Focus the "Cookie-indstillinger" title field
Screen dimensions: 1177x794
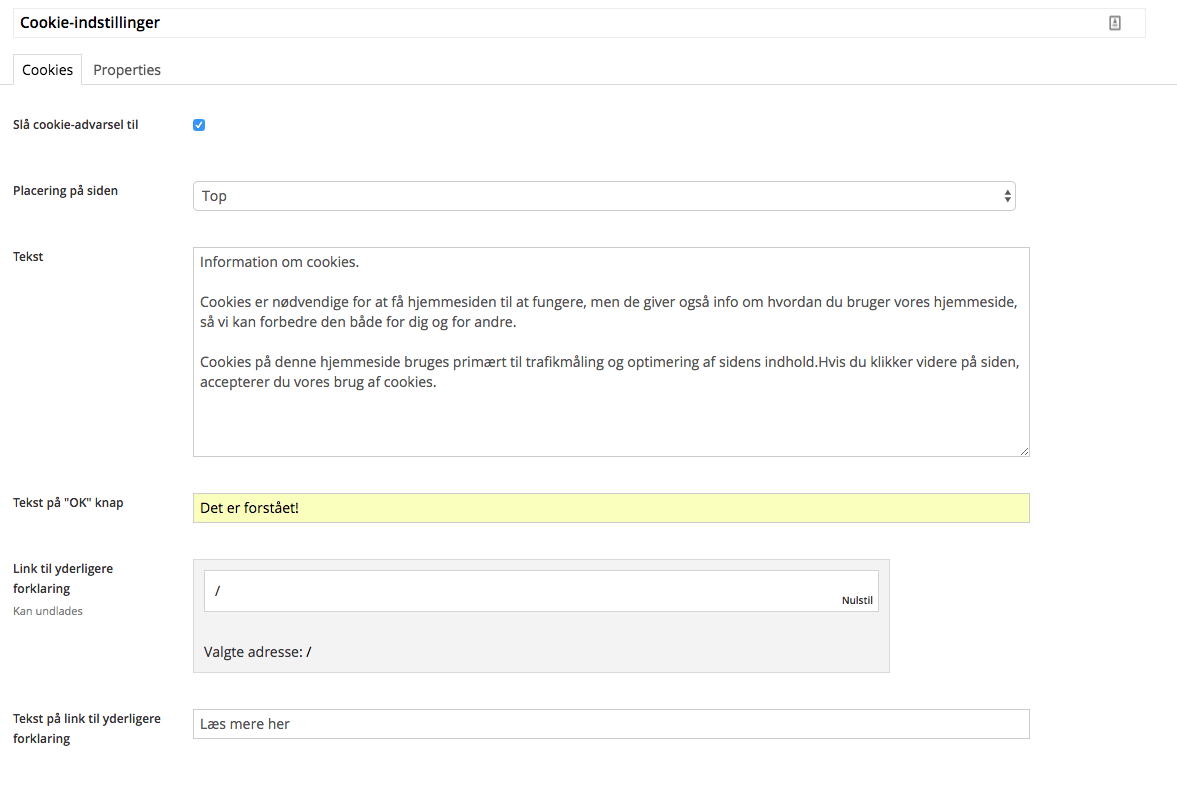560,23
